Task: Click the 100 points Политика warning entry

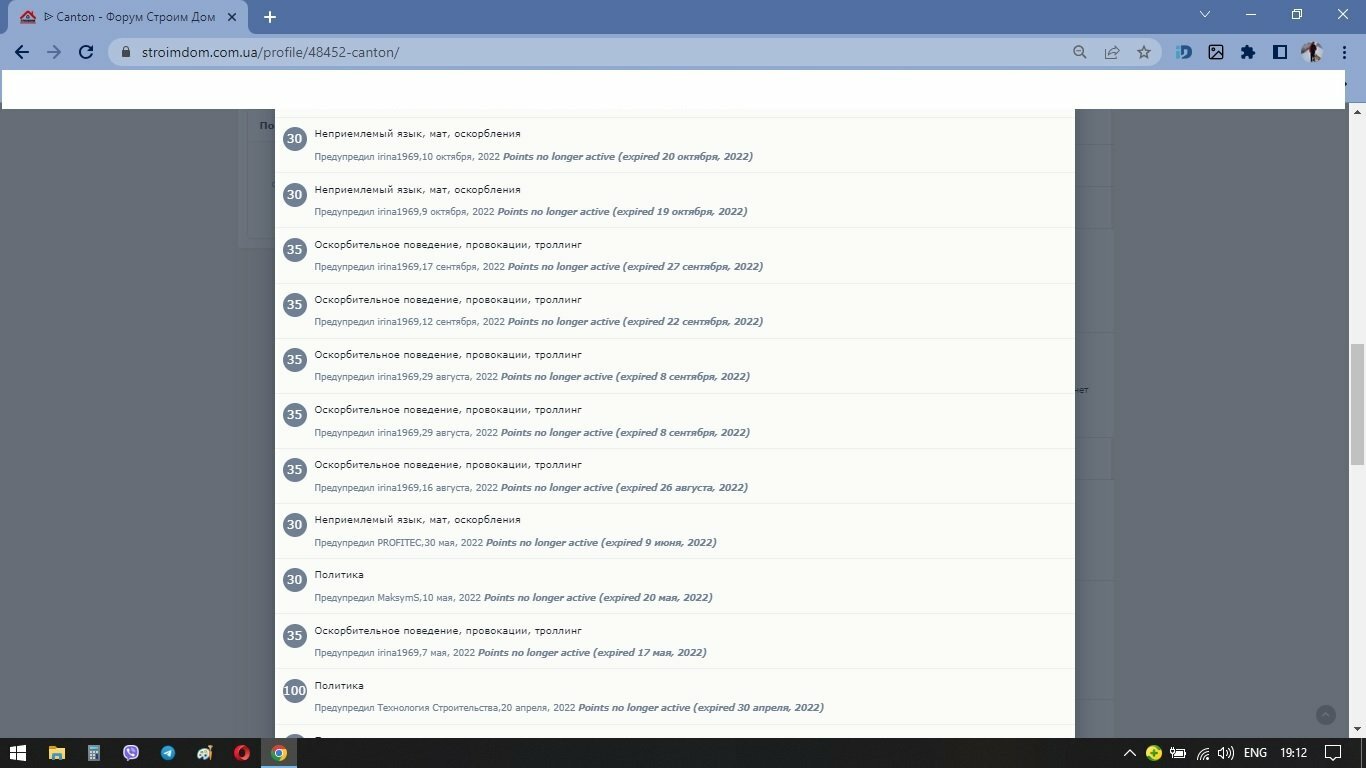Action: 675,696
